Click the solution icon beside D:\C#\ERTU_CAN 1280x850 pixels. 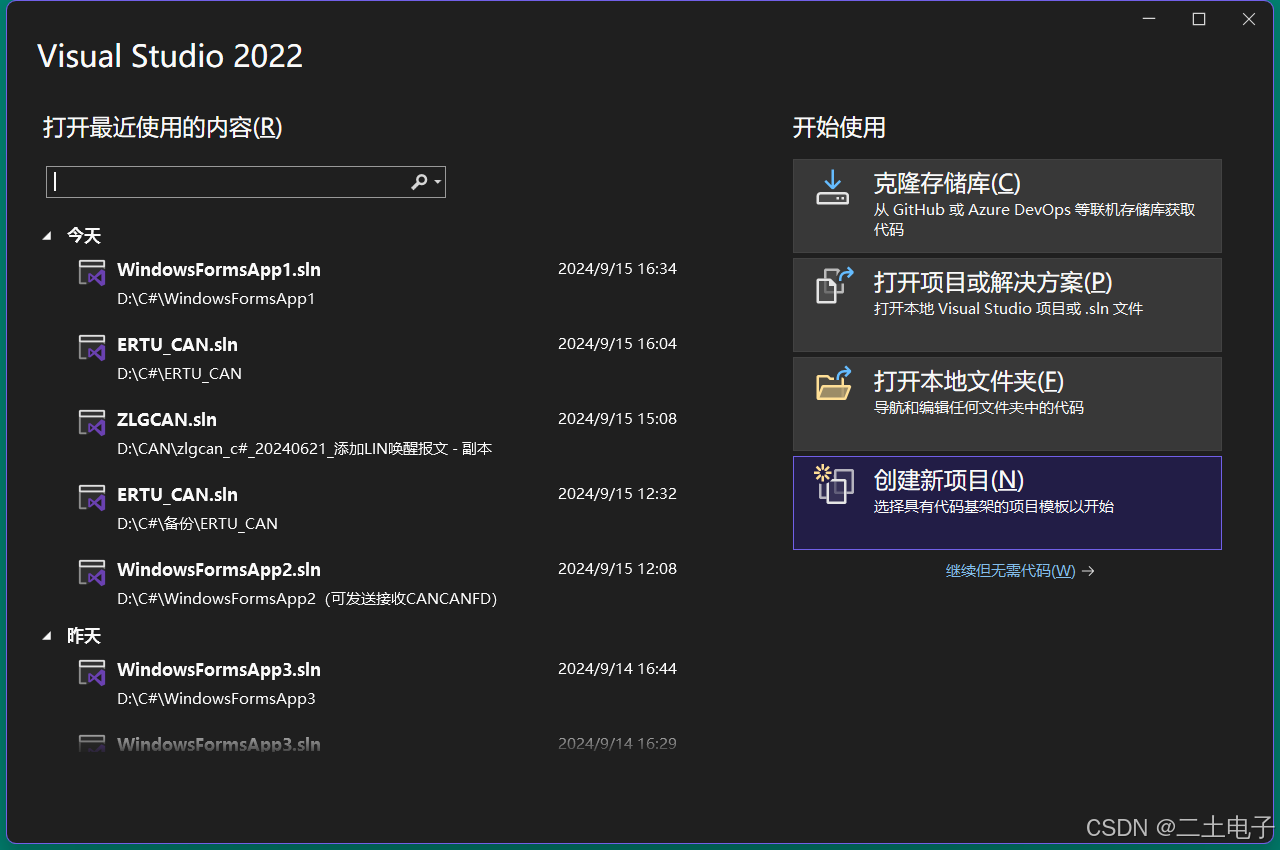[92, 348]
